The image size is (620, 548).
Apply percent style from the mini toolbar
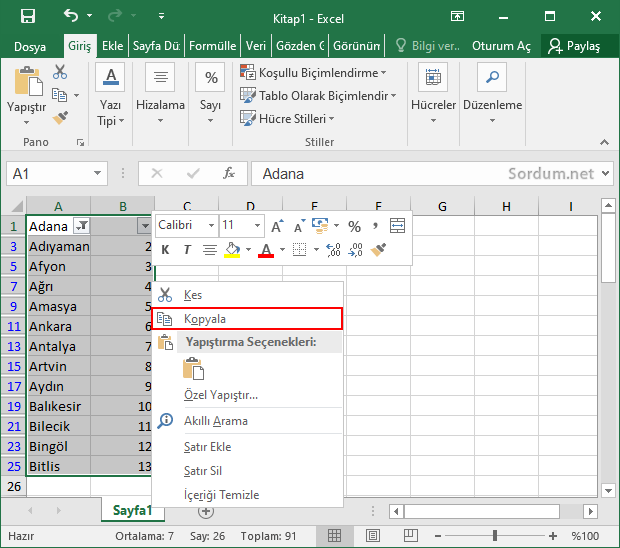(354, 226)
